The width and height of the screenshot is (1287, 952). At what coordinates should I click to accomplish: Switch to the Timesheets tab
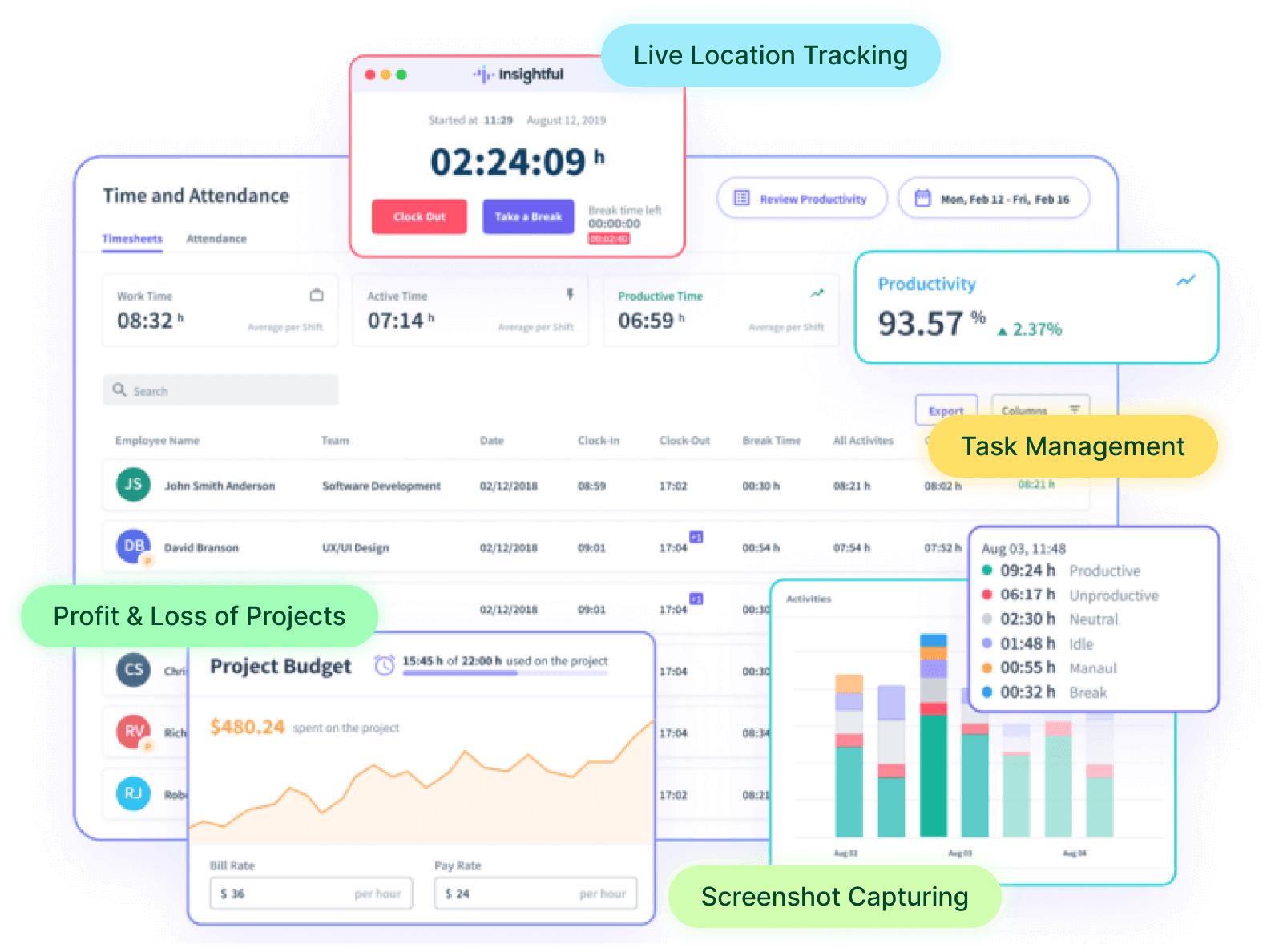coord(132,239)
